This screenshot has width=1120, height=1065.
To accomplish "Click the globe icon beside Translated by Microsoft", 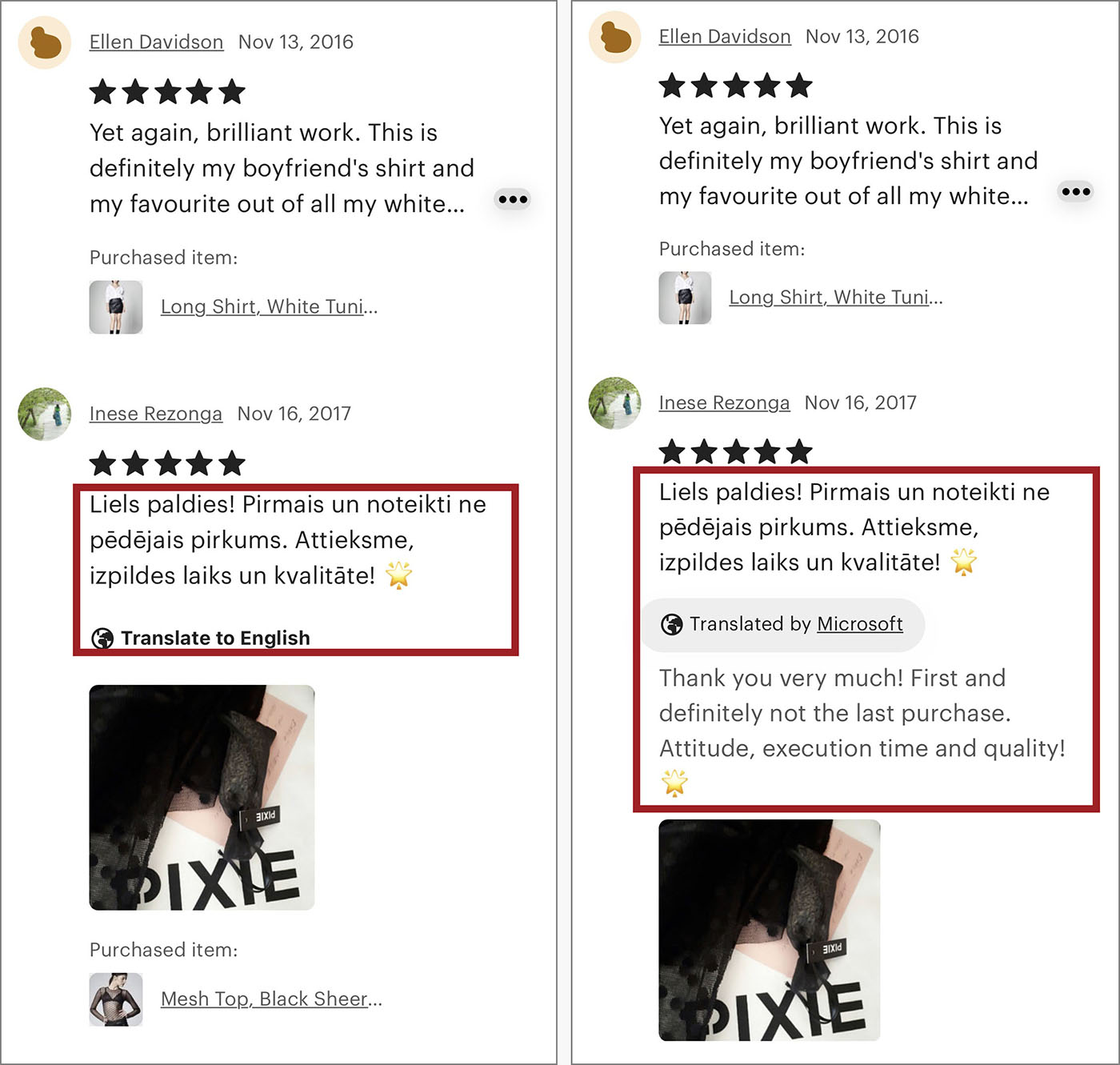I will pyautogui.click(x=672, y=624).
